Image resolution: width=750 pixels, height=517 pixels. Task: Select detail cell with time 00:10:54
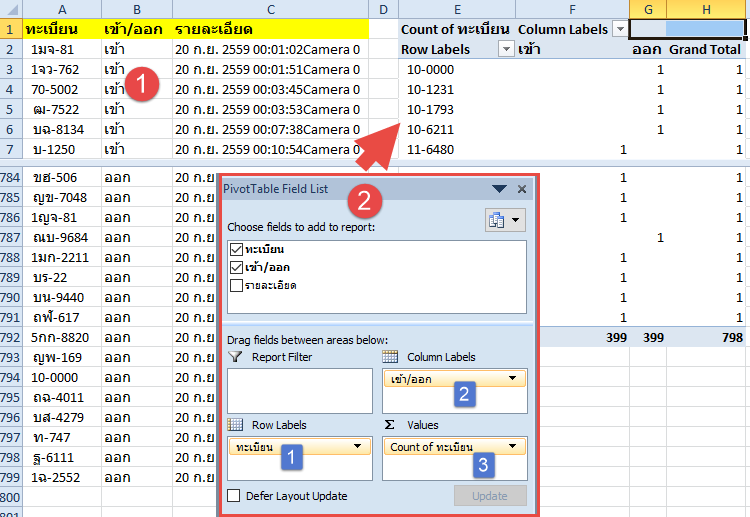271,149
